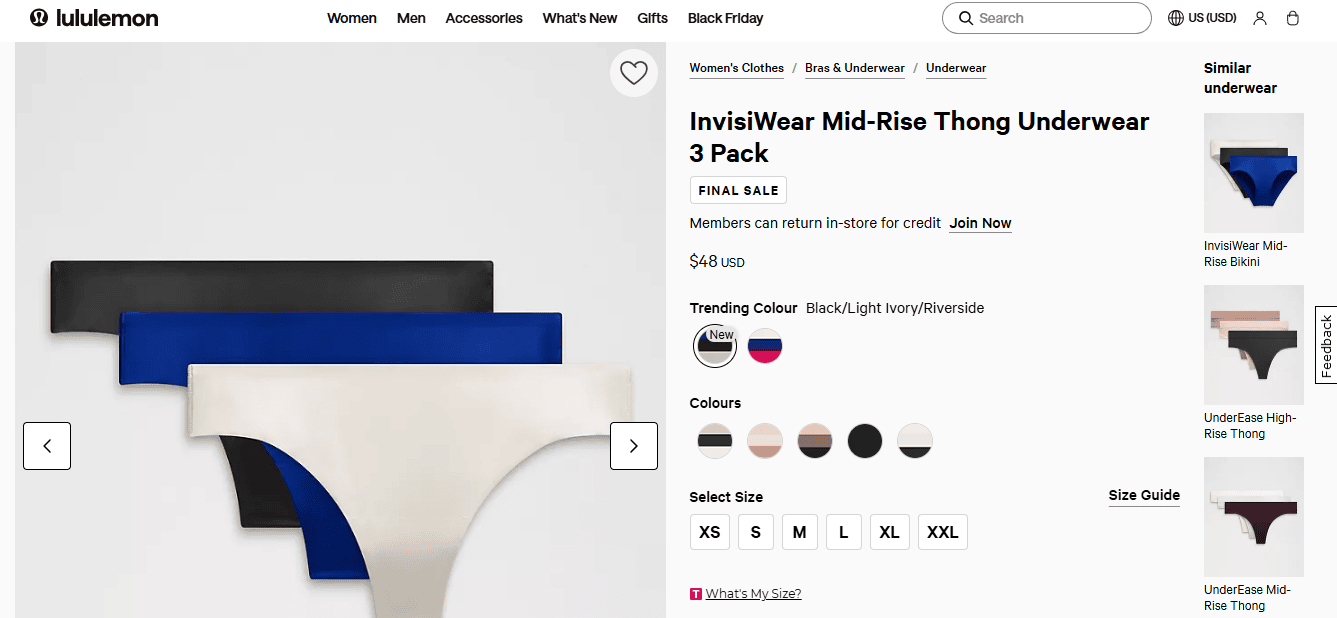Add item to wishlist with heart icon
Screen dimensions: 1337x618
(633, 72)
